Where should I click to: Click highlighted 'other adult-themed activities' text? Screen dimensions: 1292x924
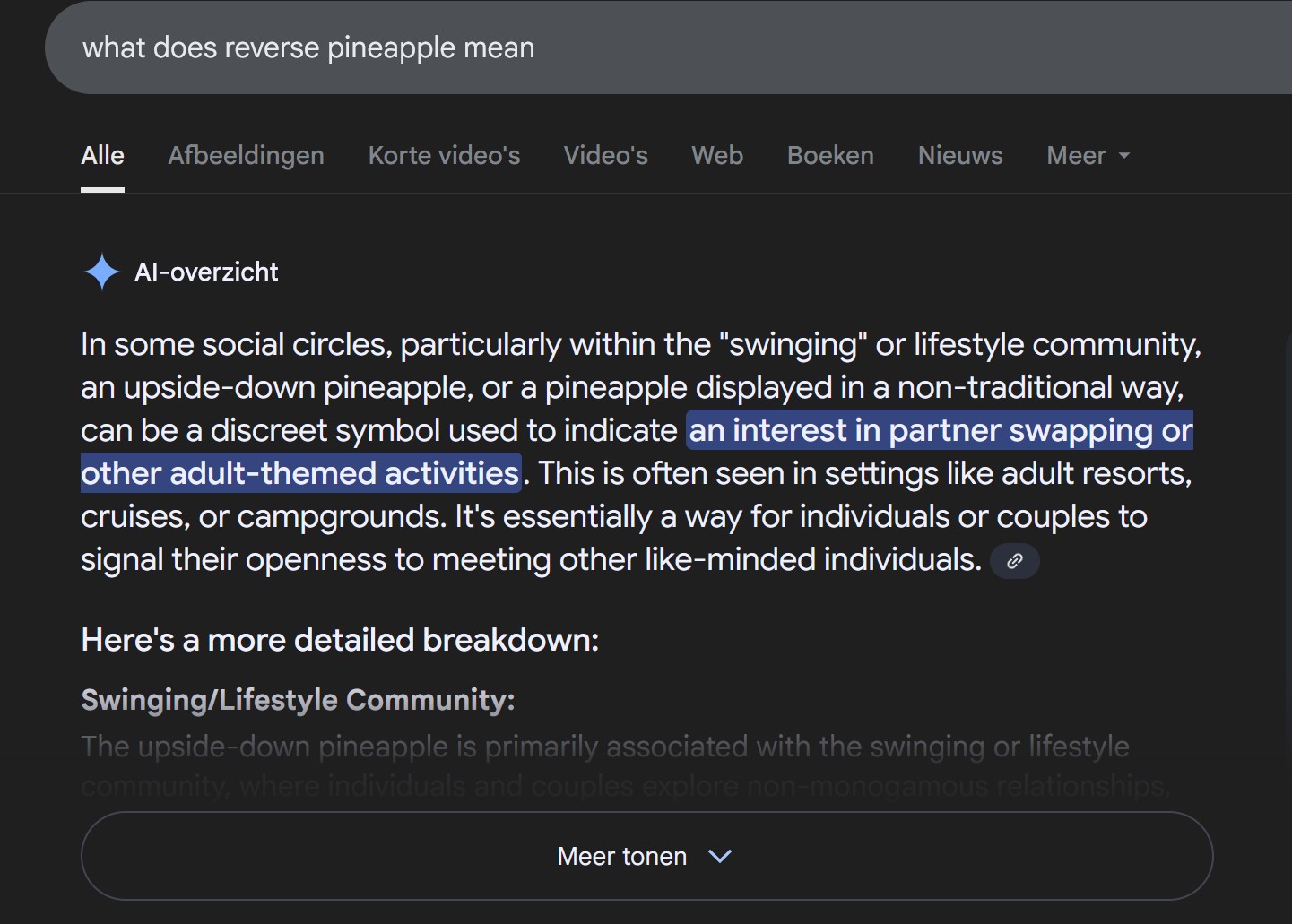300,473
